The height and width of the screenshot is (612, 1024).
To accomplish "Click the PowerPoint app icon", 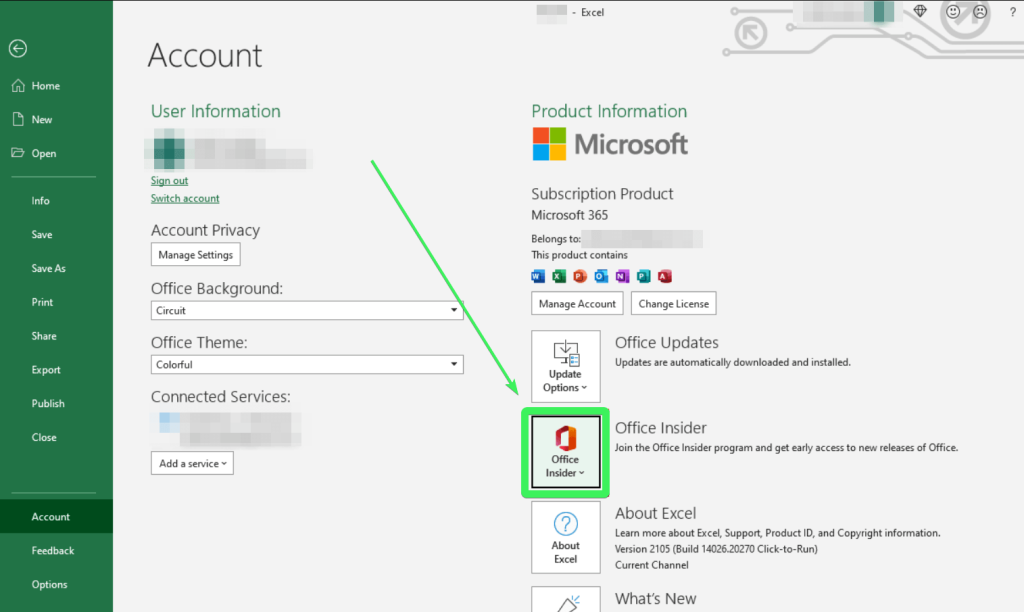I will 580,276.
